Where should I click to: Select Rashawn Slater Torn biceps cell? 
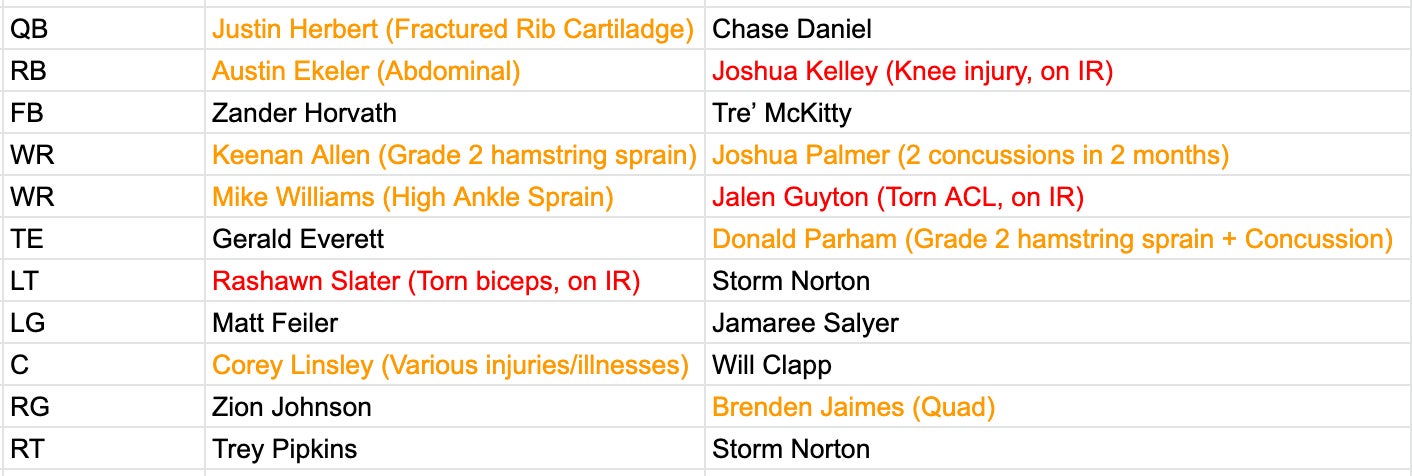pos(426,281)
